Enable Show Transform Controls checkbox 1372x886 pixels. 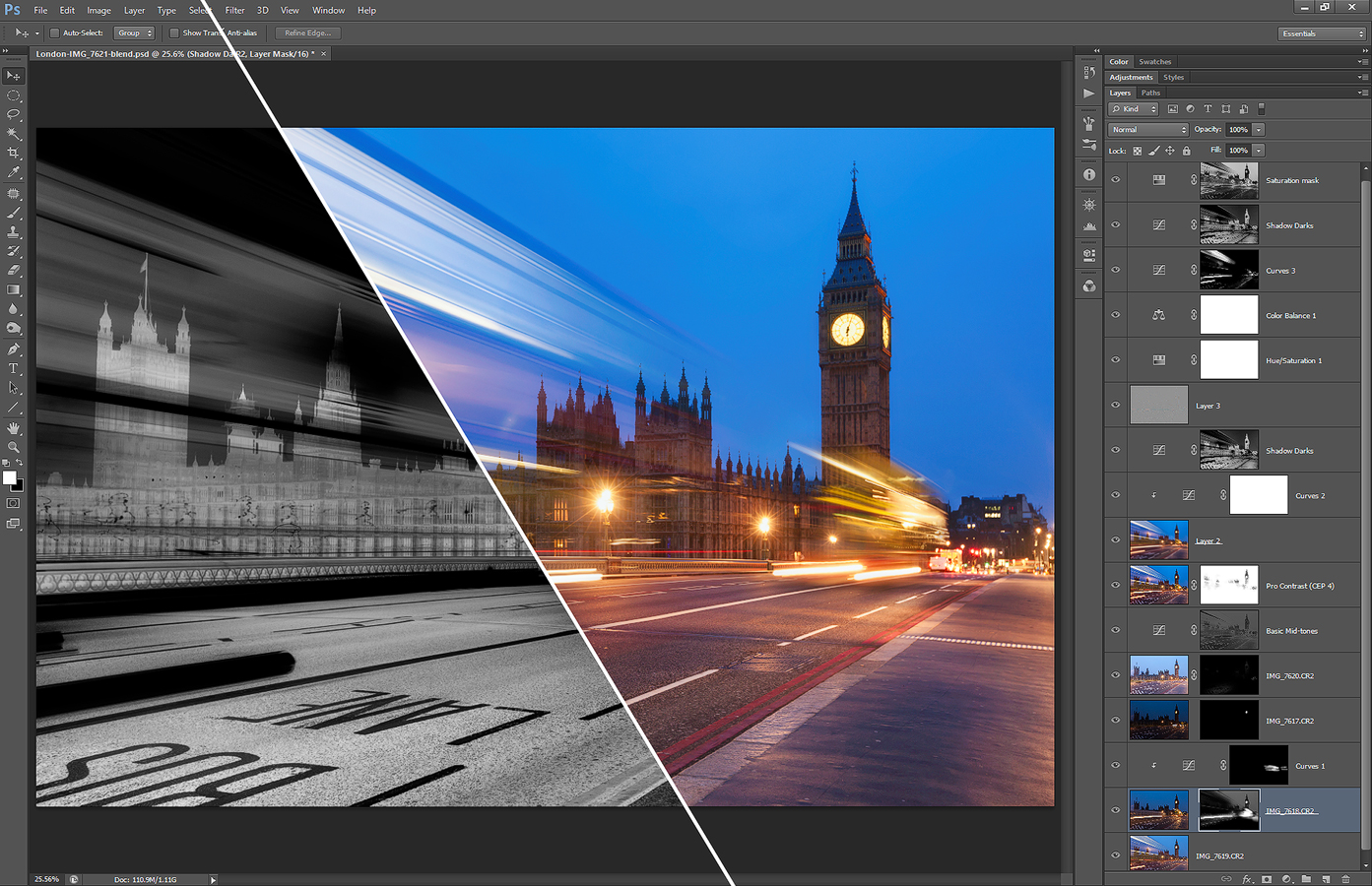click(x=174, y=33)
